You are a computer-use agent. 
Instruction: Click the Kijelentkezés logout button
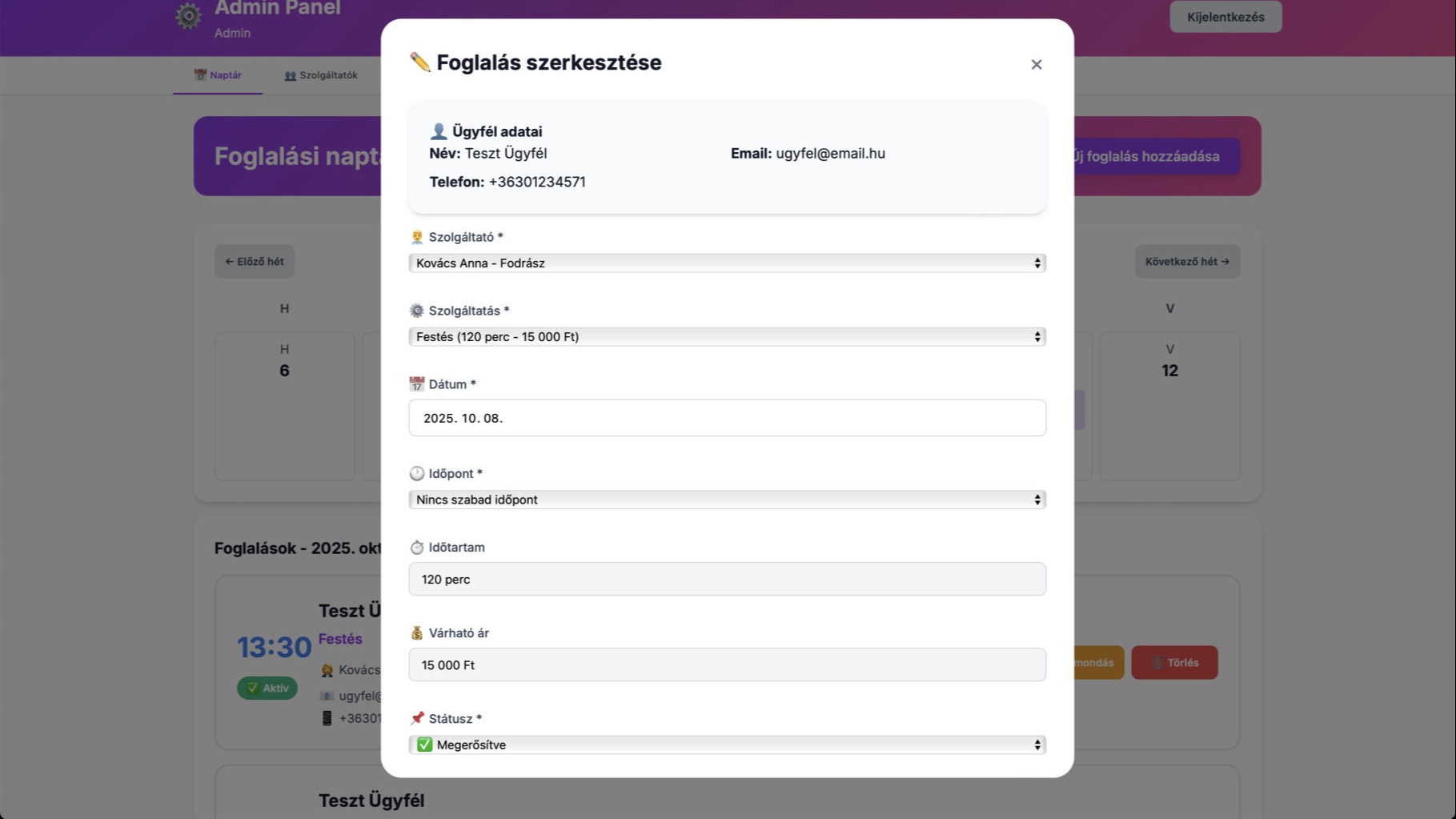tap(1225, 17)
